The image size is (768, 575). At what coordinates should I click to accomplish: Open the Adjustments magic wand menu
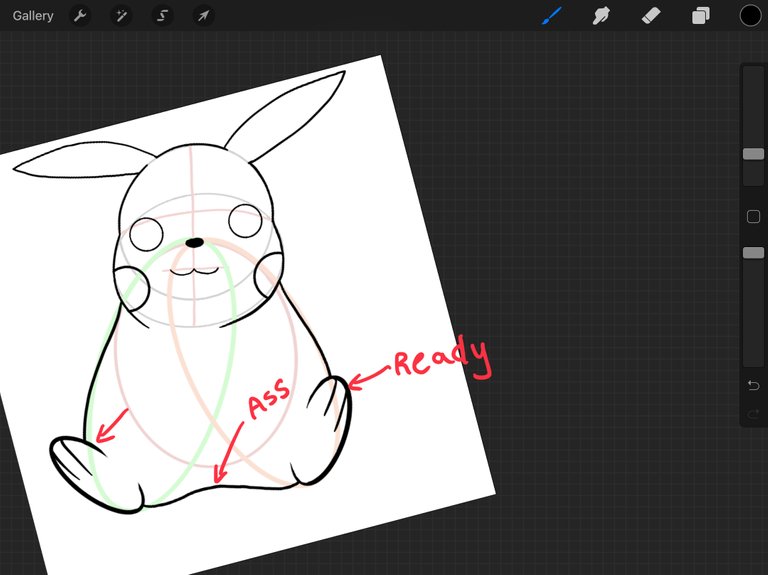[121, 16]
